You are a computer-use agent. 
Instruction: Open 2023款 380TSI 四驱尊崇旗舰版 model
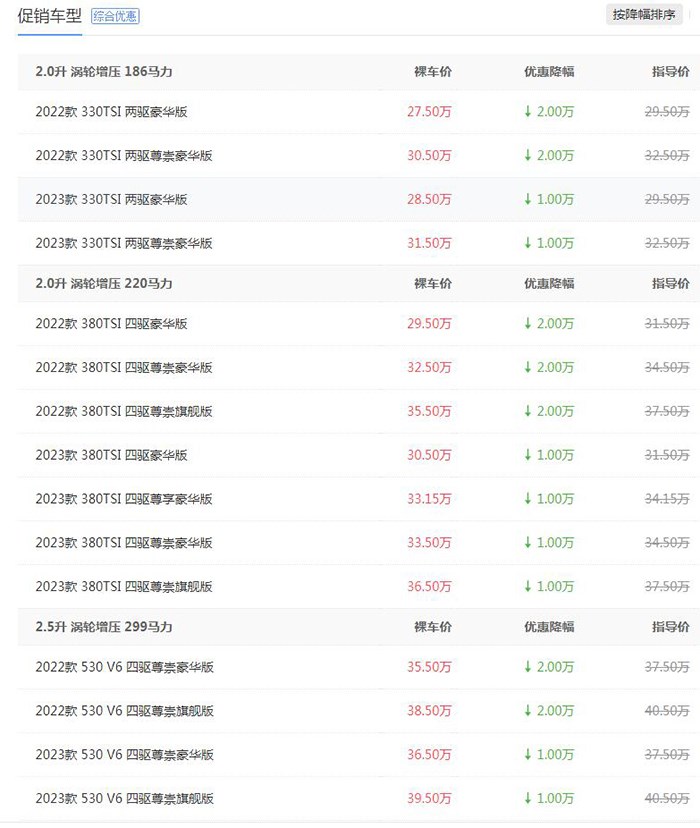pyautogui.click(x=124, y=586)
